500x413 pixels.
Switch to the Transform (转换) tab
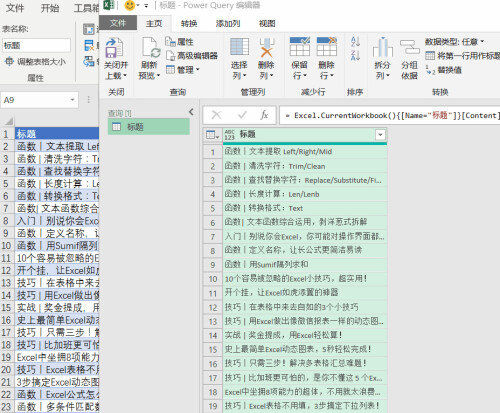pyautogui.click(x=189, y=24)
